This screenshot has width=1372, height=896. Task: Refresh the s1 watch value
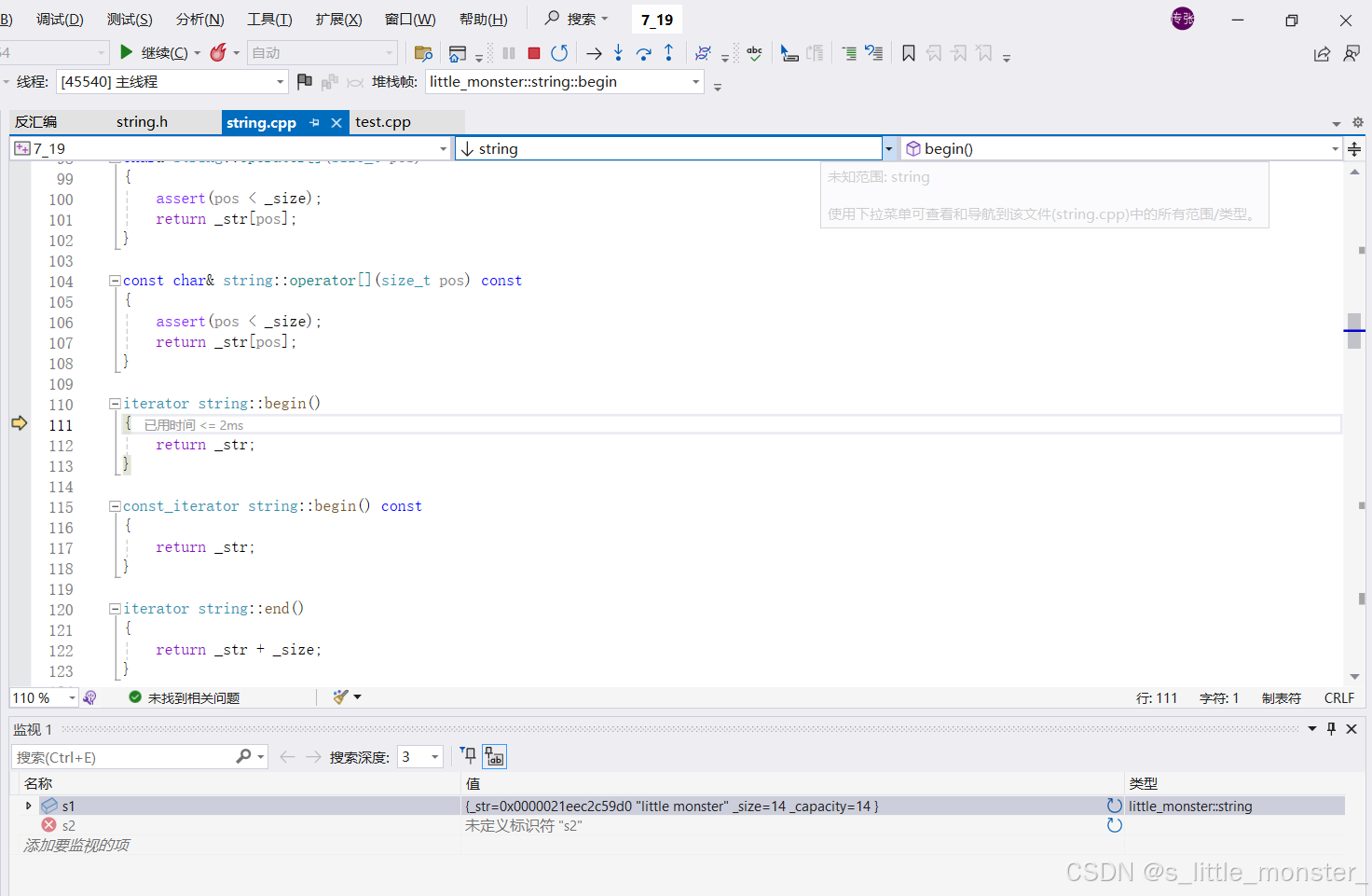click(1114, 806)
